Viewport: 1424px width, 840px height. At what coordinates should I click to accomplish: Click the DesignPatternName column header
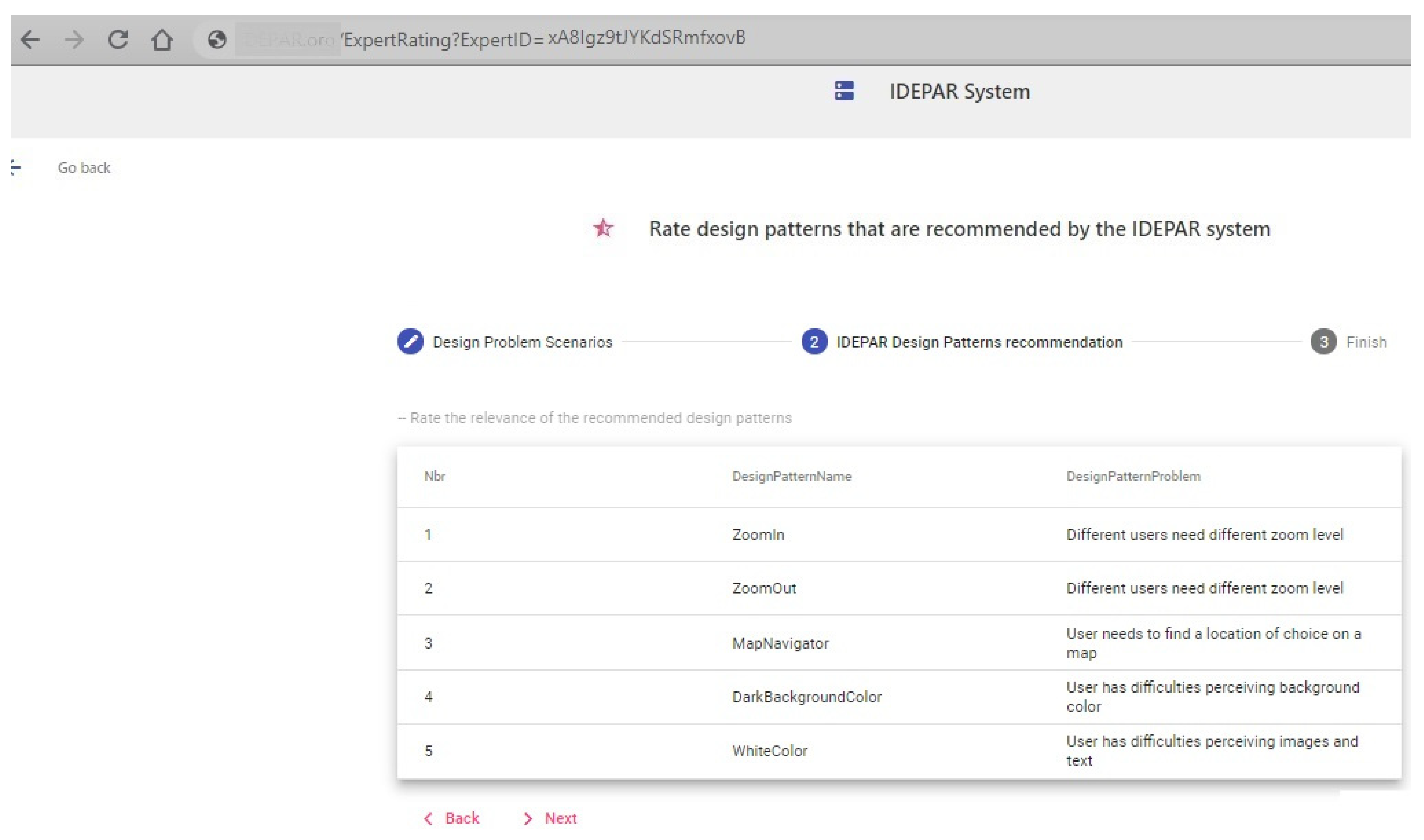pos(791,477)
